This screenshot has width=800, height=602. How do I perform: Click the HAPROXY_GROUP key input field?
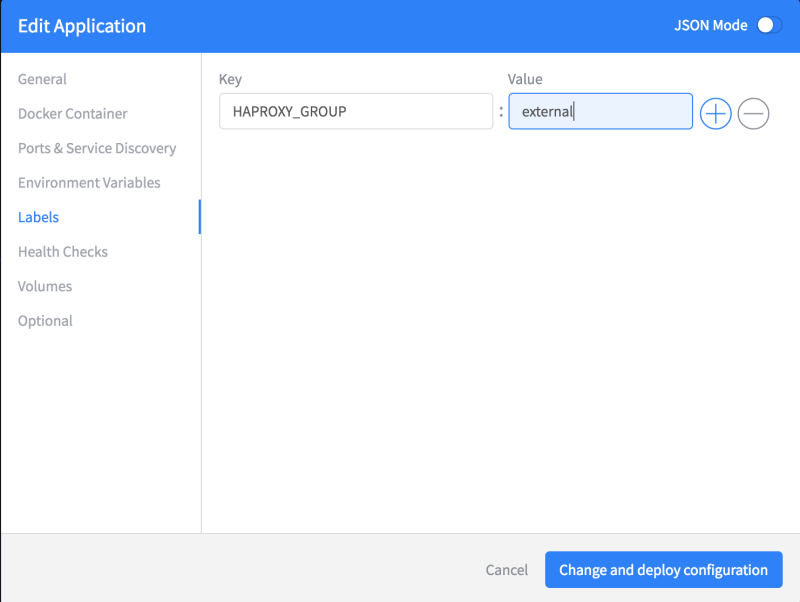pos(356,112)
